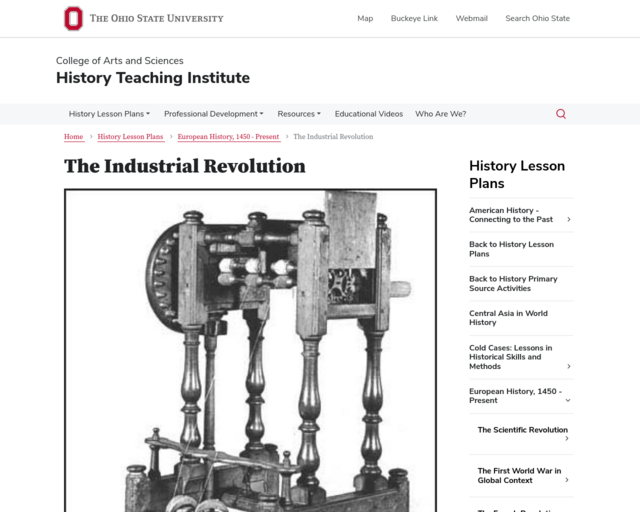
Task: Open the Map link in header
Action: click(365, 18)
